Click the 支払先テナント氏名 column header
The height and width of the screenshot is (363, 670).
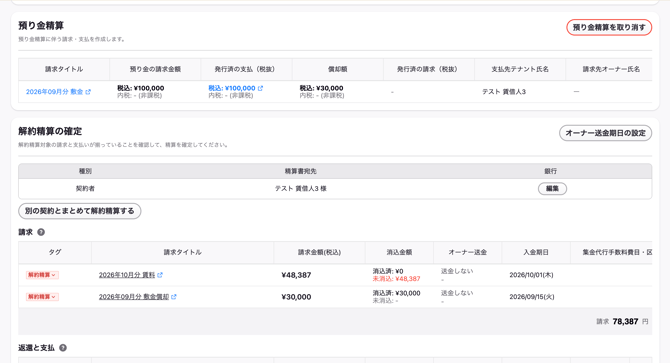[520, 69]
